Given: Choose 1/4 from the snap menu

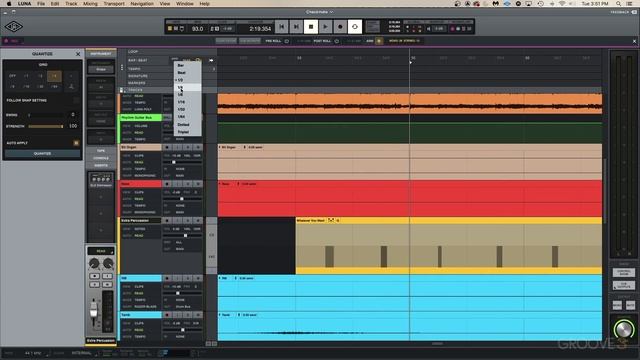Looking at the screenshot, I should (187, 87).
